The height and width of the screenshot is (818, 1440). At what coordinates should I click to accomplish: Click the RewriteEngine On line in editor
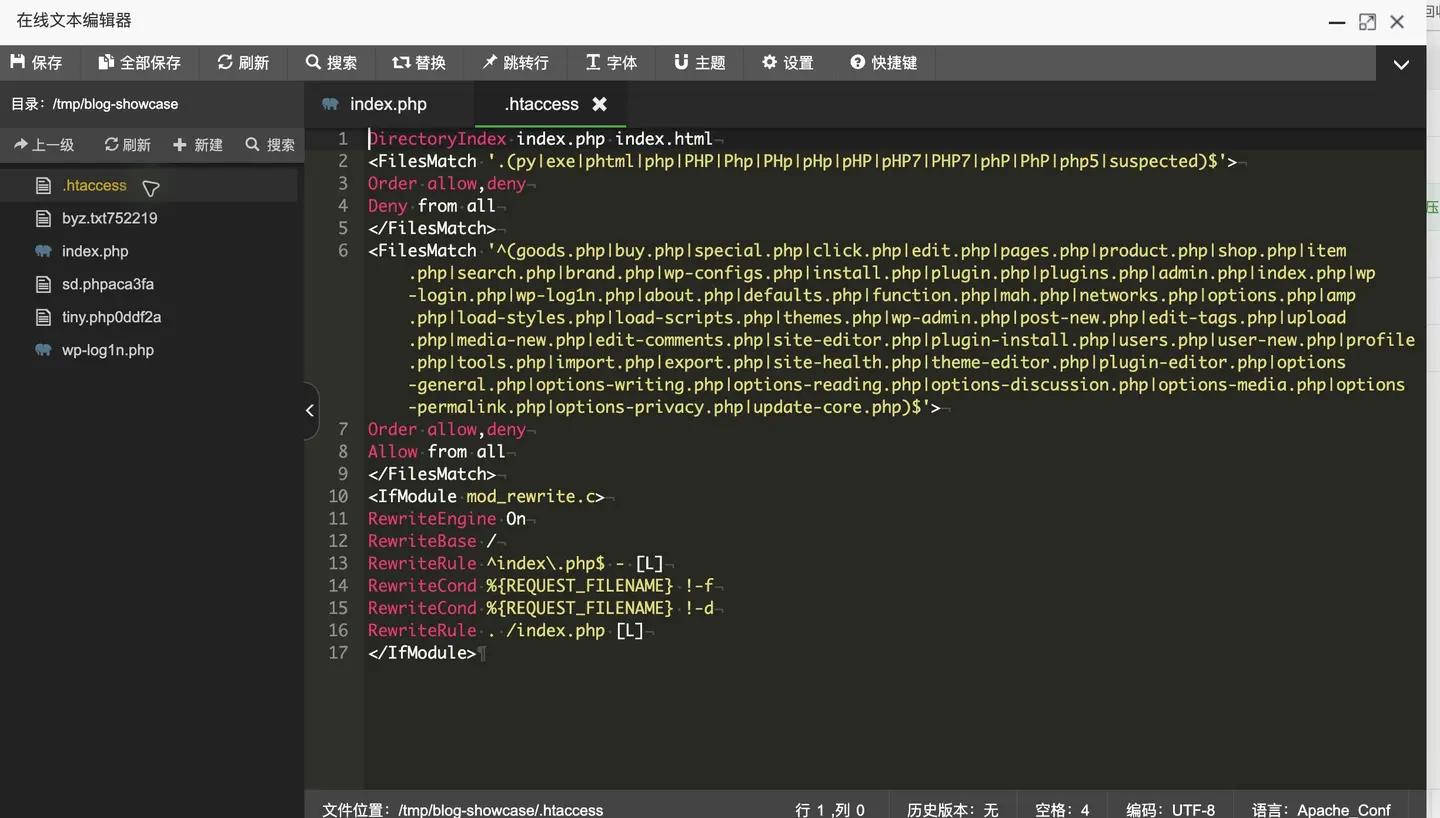[447, 518]
